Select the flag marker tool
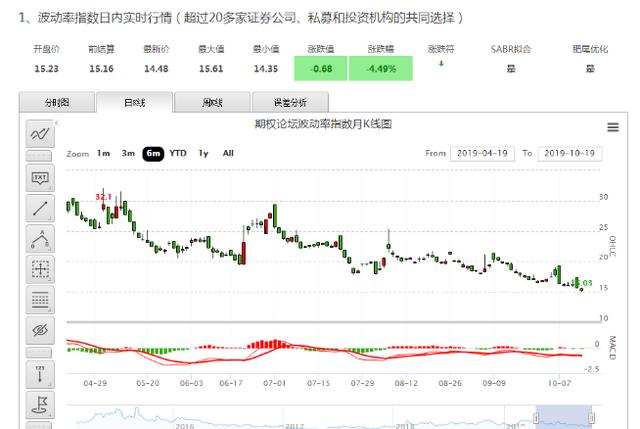The width and height of the screenshot is (640, 429). point(40,405)
